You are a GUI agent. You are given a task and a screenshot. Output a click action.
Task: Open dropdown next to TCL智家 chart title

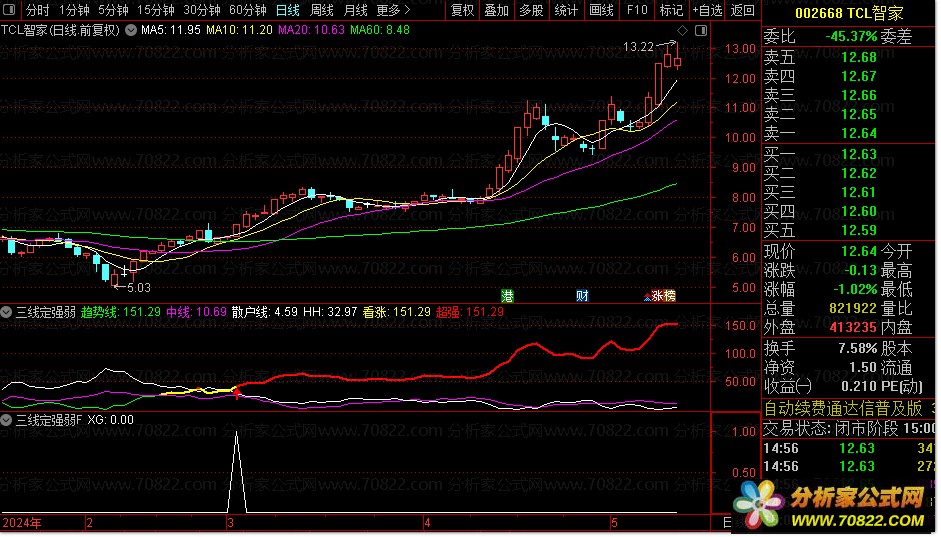(x=131, y=30)
